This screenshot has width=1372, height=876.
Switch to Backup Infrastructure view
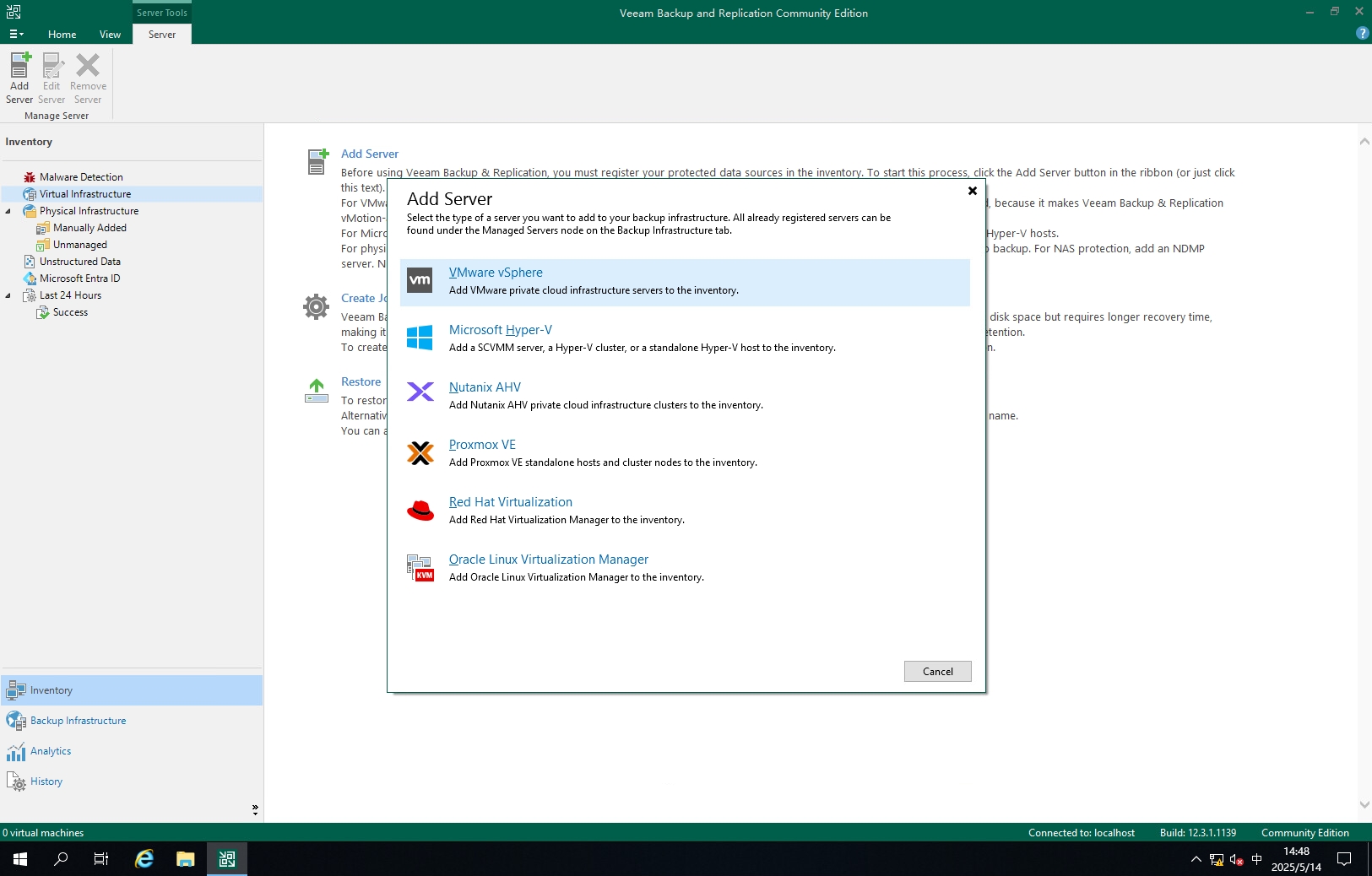pos(78,721)
